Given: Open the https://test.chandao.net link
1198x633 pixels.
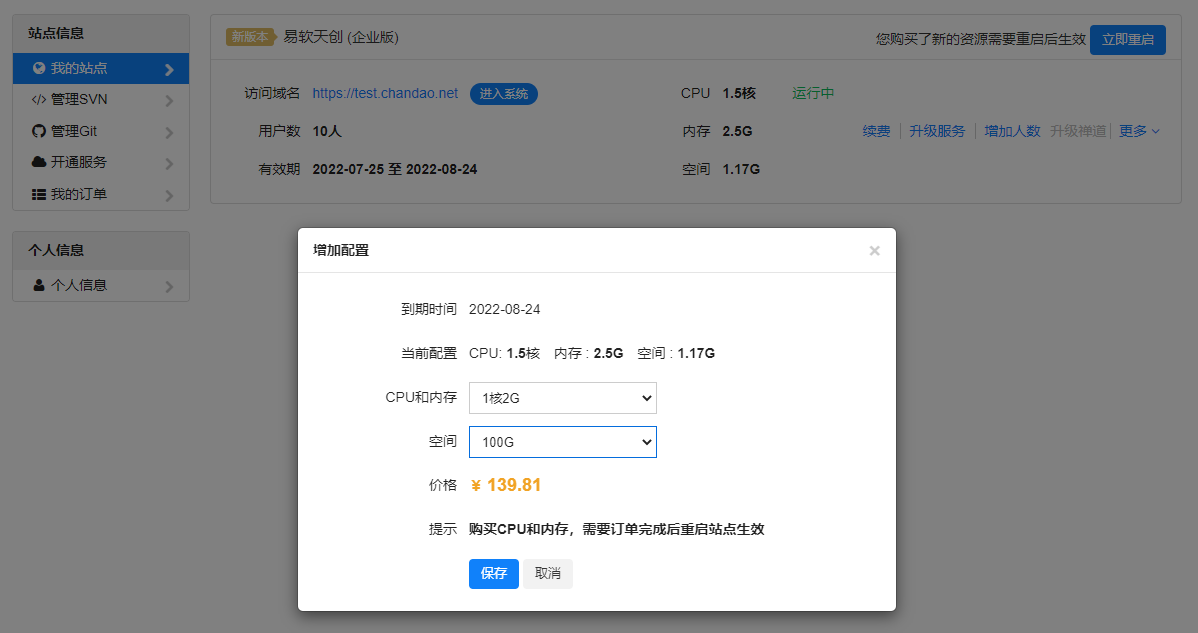Looking at the screenshot, I should [x=385, y=93].
